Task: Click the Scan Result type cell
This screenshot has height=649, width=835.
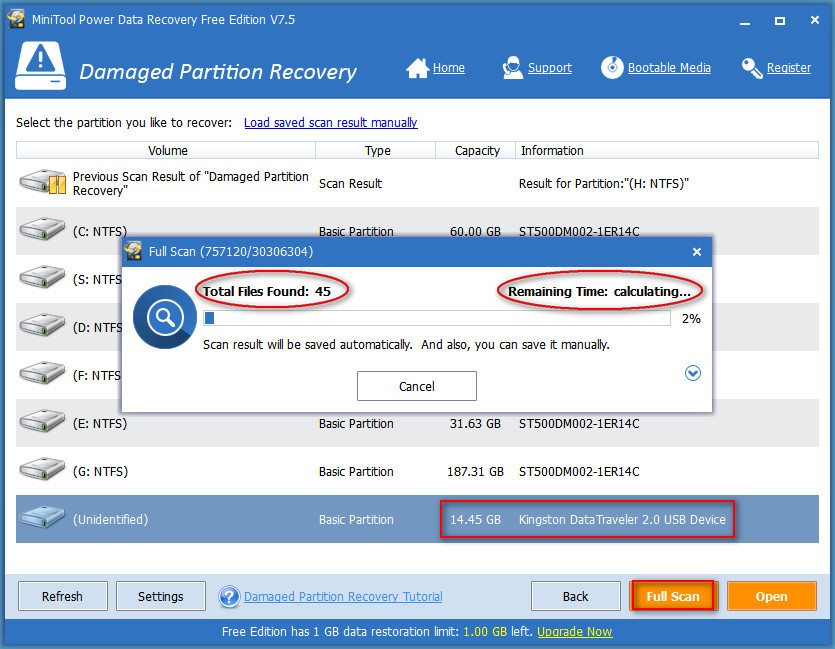Action: pos(350,184)
